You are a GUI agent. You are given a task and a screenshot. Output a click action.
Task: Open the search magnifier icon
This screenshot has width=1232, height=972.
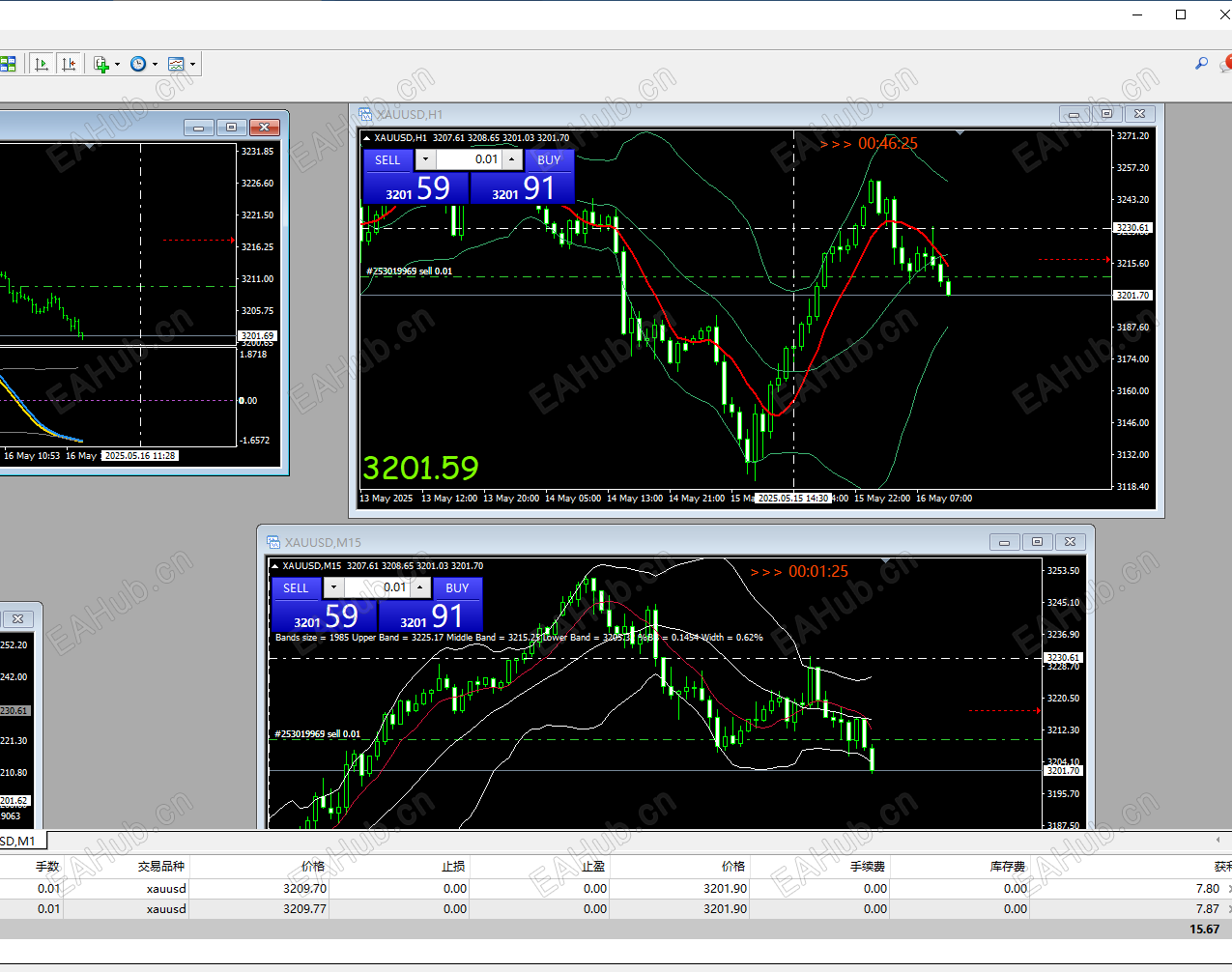(x=1201, y=63)
